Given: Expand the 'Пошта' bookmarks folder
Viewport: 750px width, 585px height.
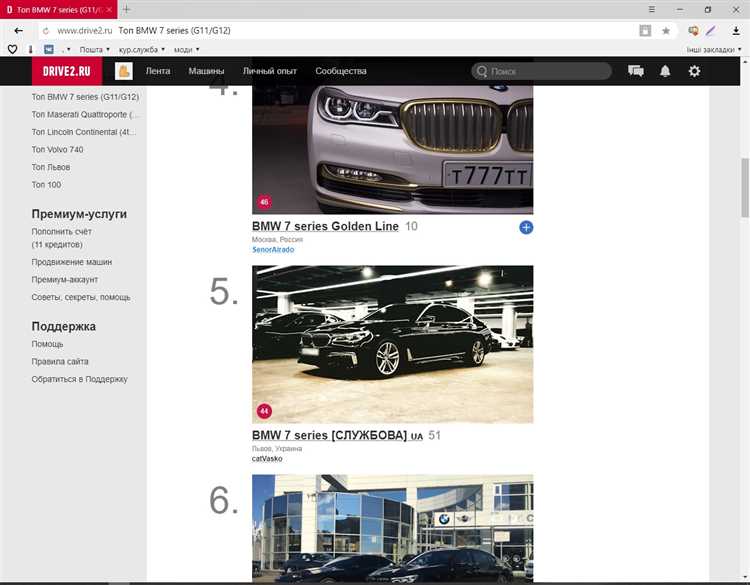Looking at the screenshot, I should [94, 50].
